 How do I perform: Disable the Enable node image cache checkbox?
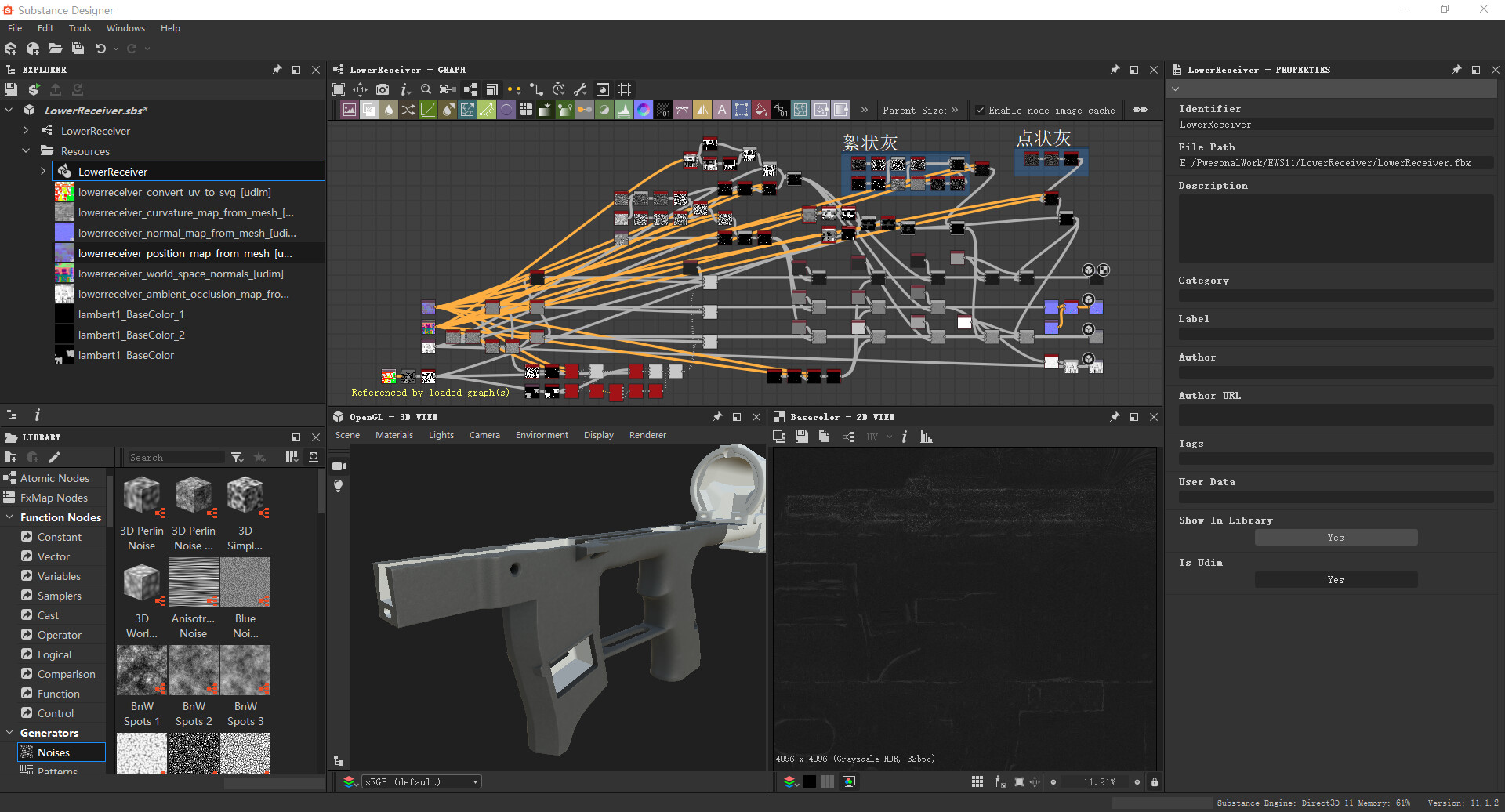tap(981, 110)
